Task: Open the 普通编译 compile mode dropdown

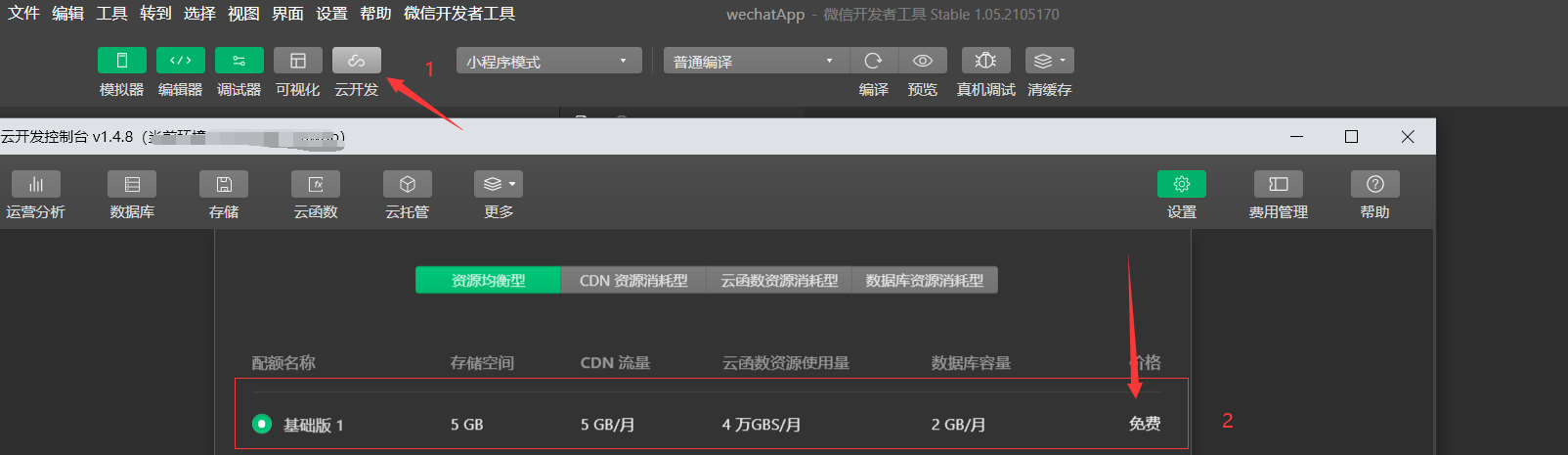Action: pos(757,61)
